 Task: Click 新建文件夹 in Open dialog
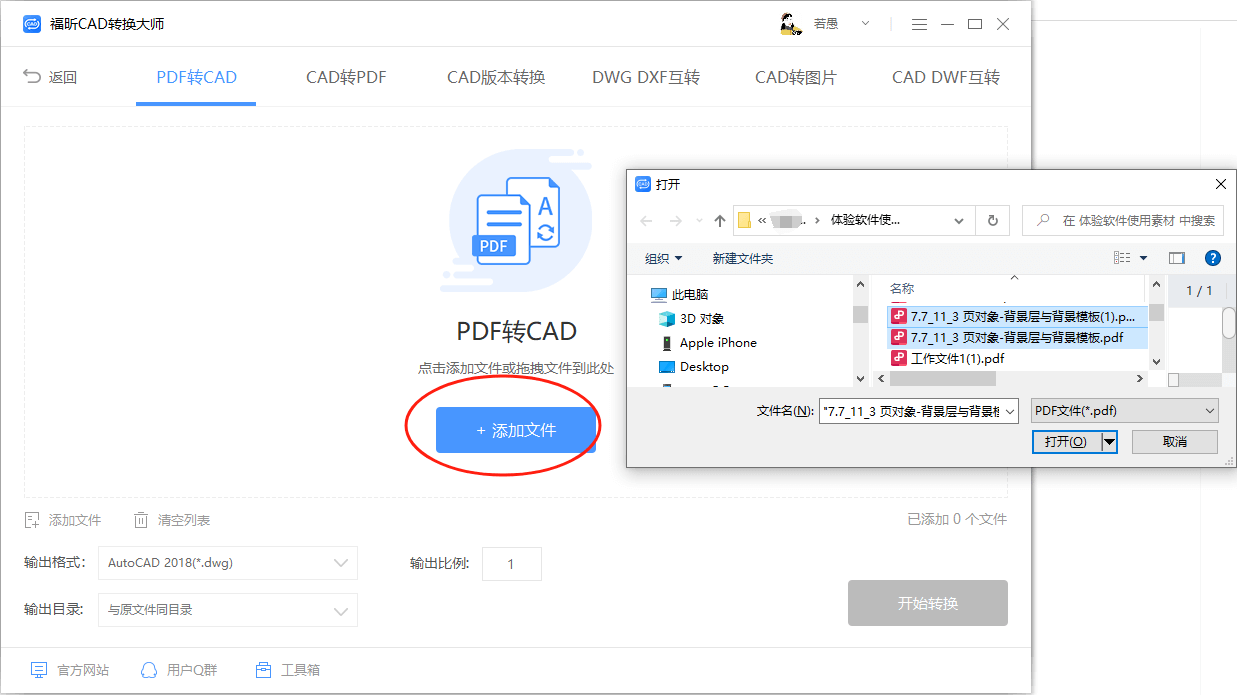(742, 258)
